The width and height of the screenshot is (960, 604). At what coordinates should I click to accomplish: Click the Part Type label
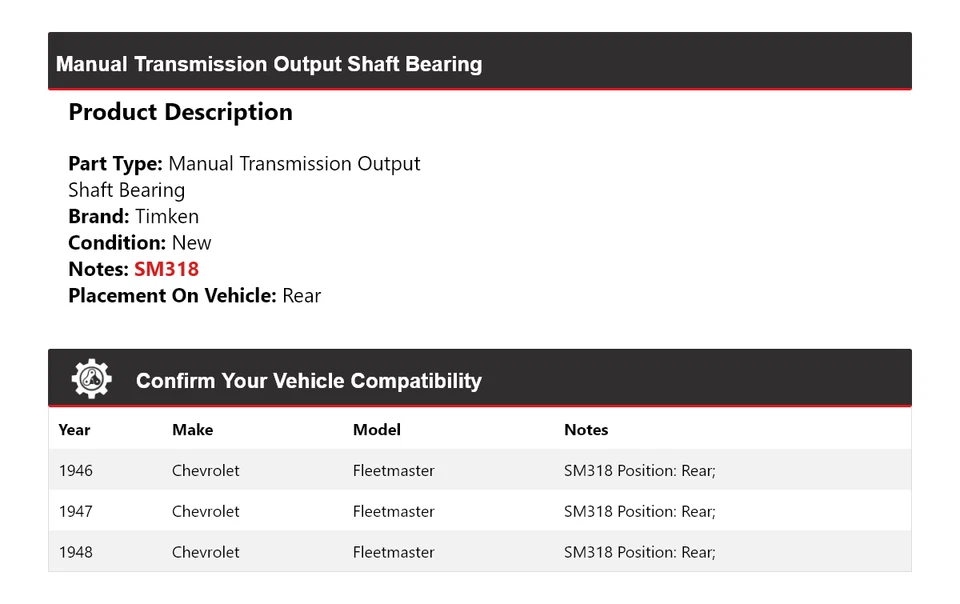115,164
